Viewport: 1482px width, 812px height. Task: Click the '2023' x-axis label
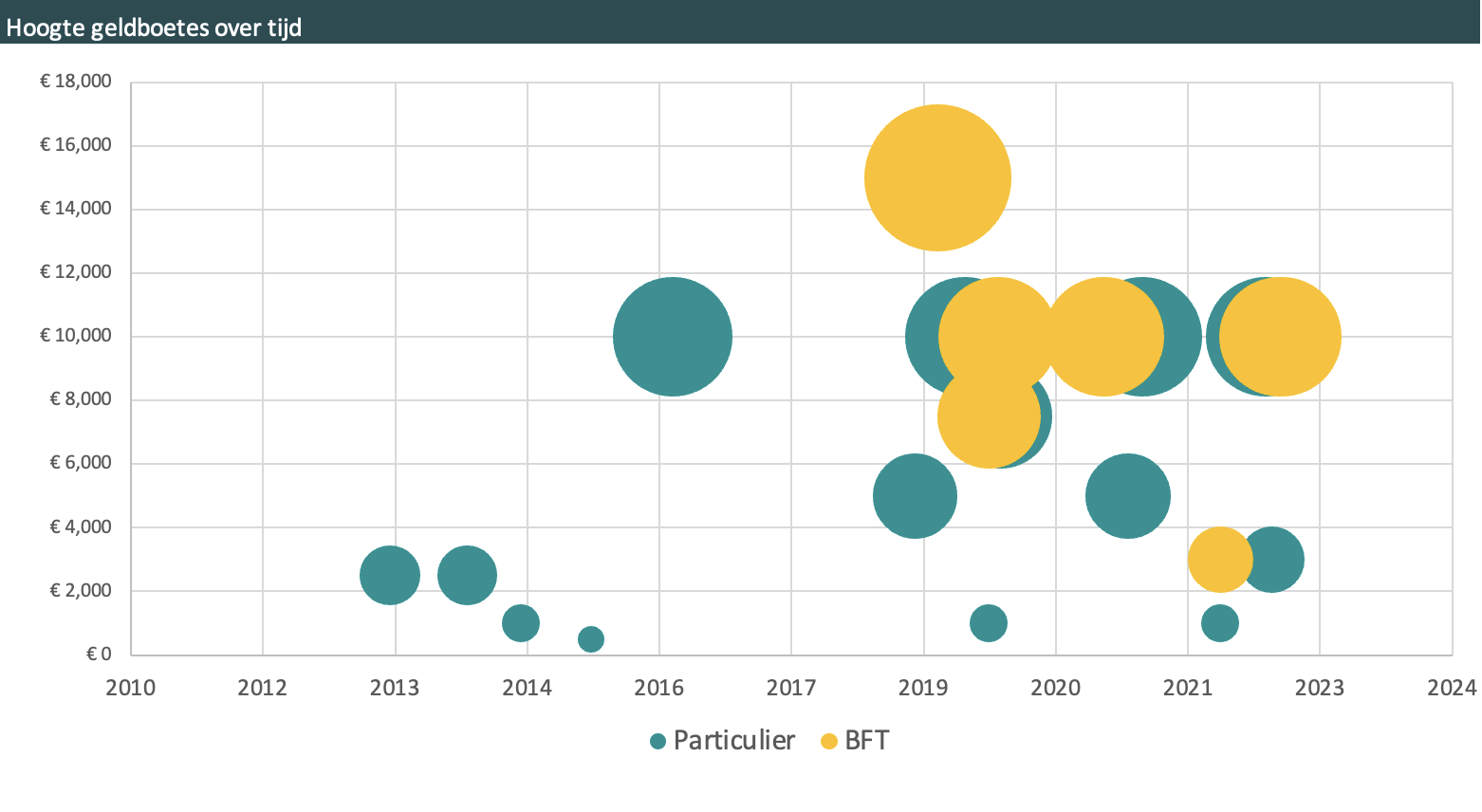(1320, 688)
